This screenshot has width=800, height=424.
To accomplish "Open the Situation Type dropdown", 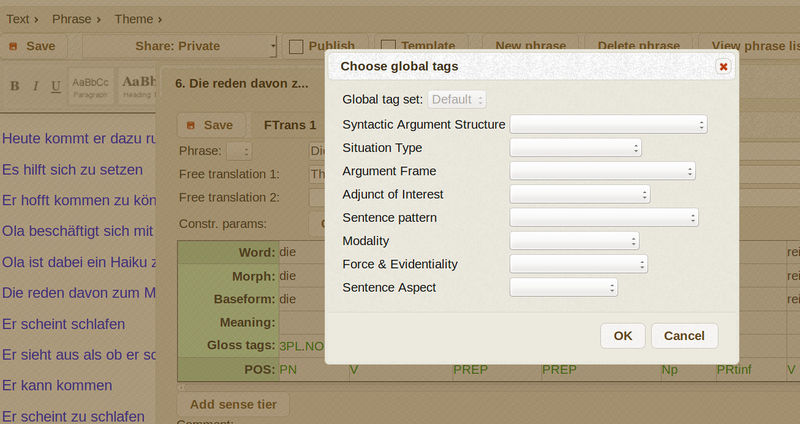I will [x=575, y=148].
